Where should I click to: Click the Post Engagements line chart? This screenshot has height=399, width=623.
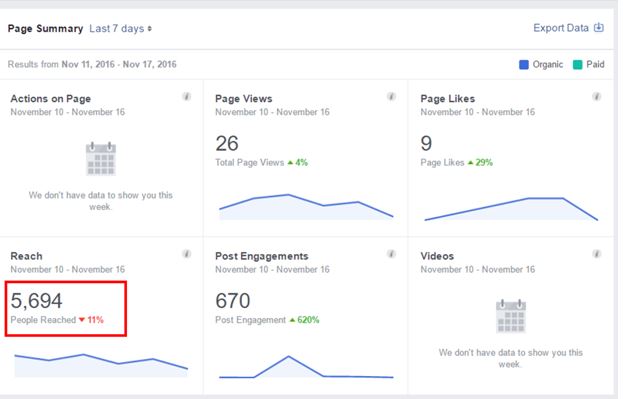pyautogui.click(x=306, y=367)
